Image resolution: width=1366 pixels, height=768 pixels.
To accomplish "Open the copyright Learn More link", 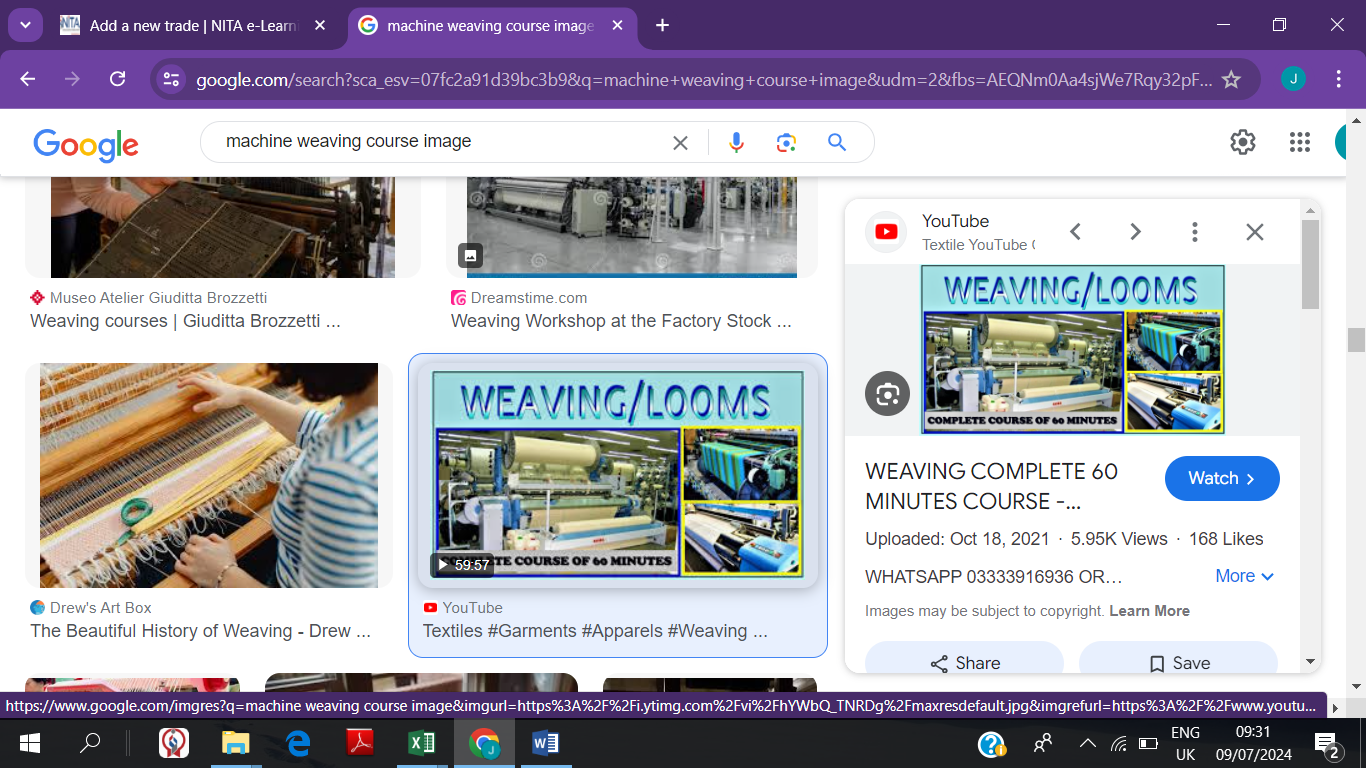I will click(x=1149, y=611).
